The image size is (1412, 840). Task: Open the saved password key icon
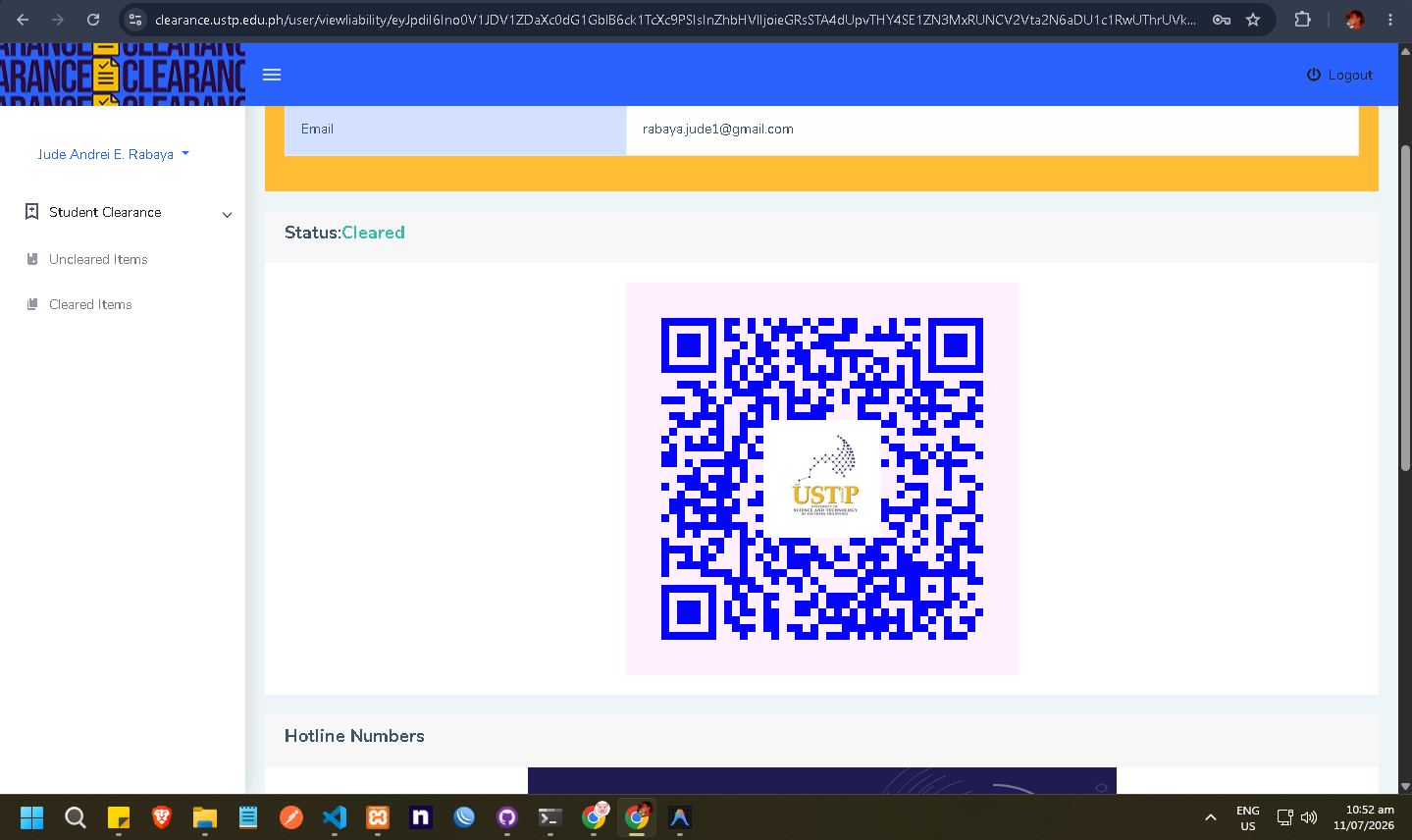(x=1222, y=20)
